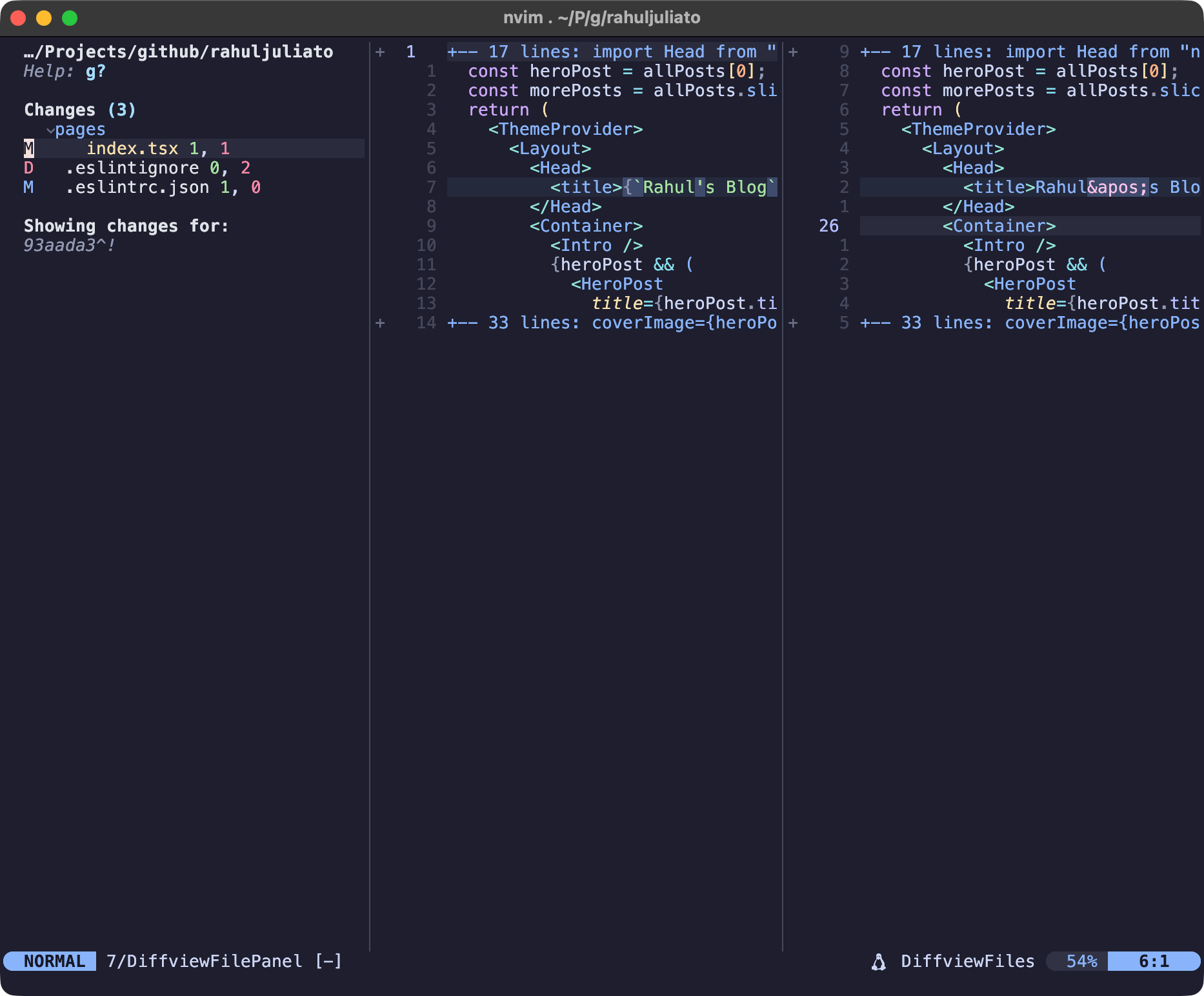
Task: Click the highlighted &apos; diff text
Action: click(1118, 187)
